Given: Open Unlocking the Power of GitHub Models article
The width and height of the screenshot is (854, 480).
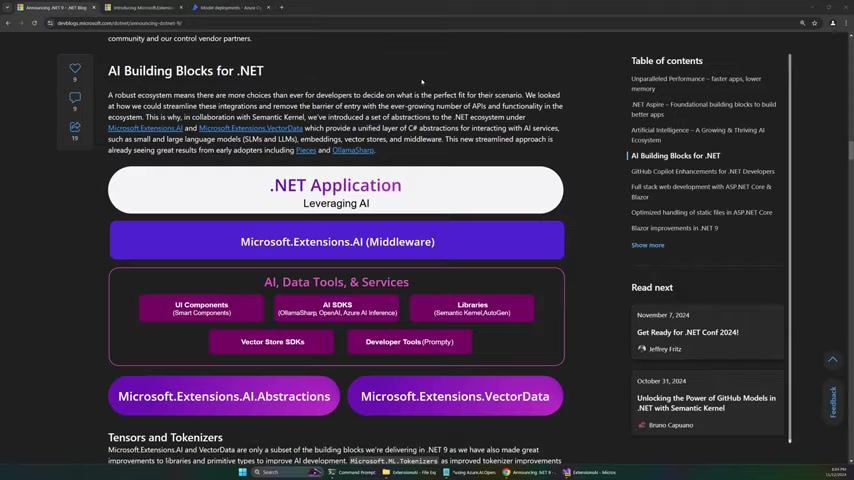Looking at the screenshot, I should point(706,403).
